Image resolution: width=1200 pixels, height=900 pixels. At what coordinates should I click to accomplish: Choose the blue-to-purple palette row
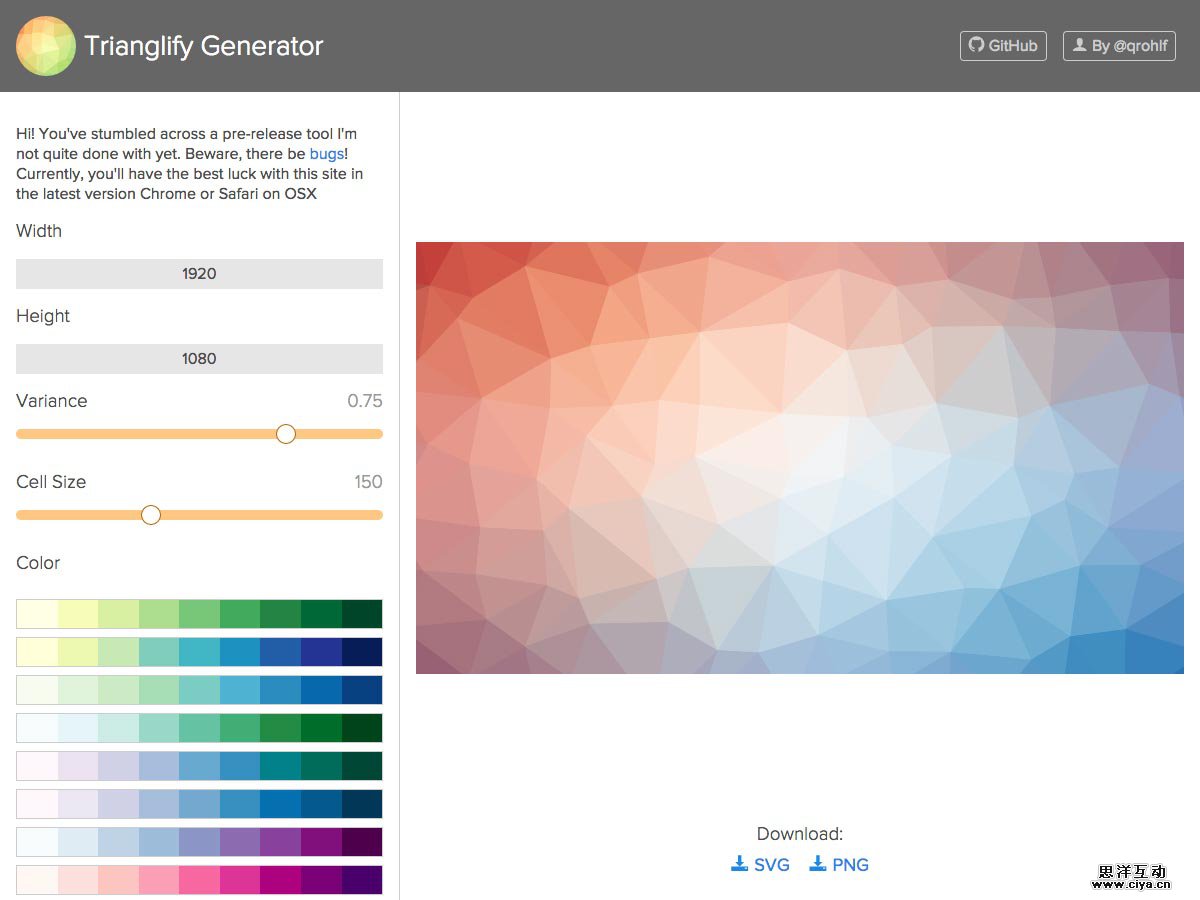coord(199,842)
